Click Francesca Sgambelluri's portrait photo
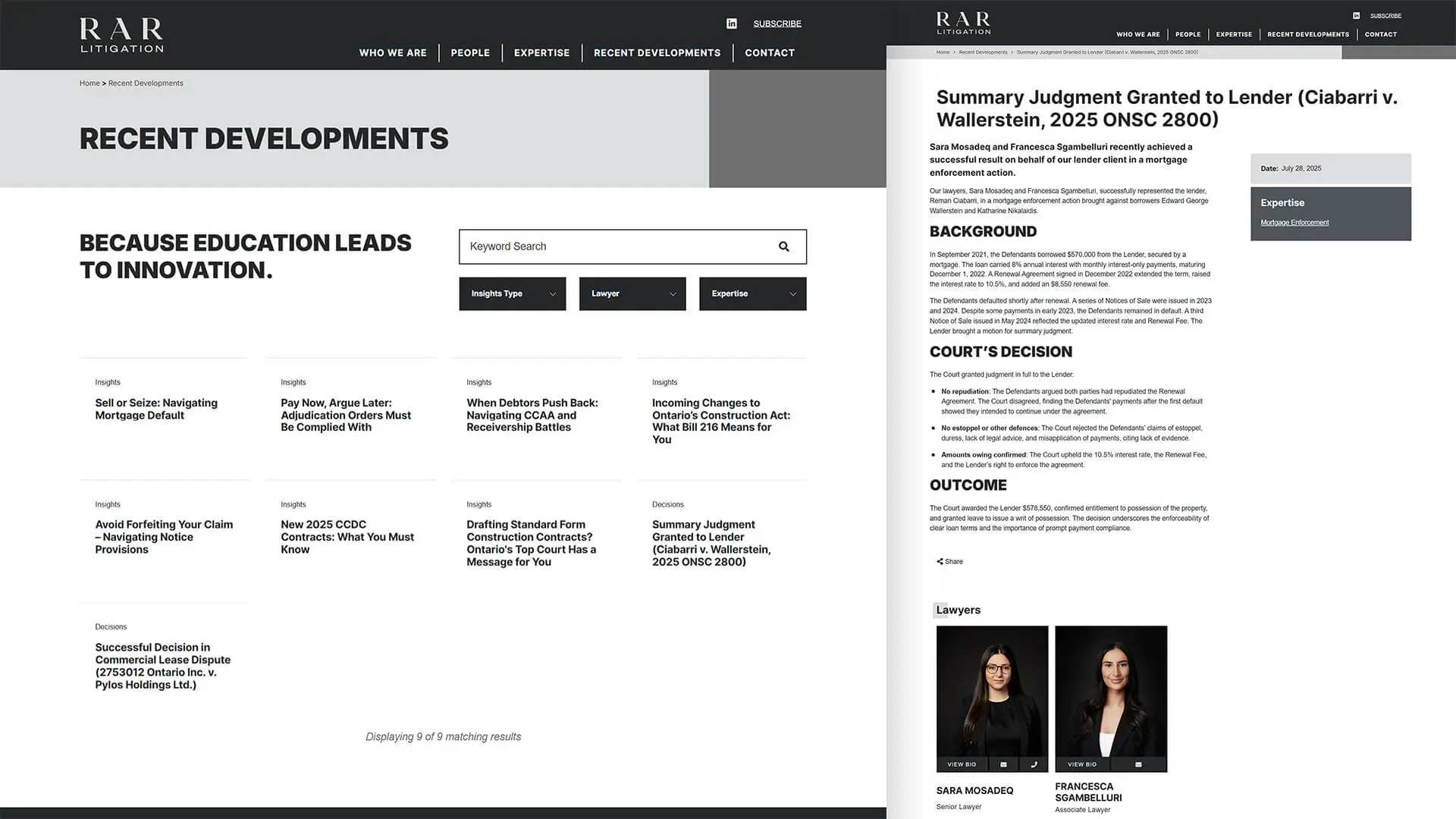 tap(1111, 690)
